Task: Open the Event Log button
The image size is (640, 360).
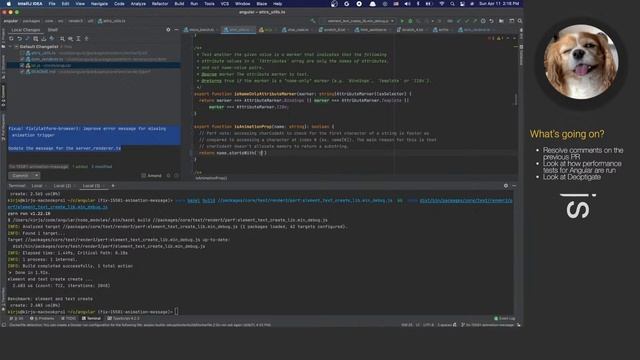Action: [x=505, y=318]
